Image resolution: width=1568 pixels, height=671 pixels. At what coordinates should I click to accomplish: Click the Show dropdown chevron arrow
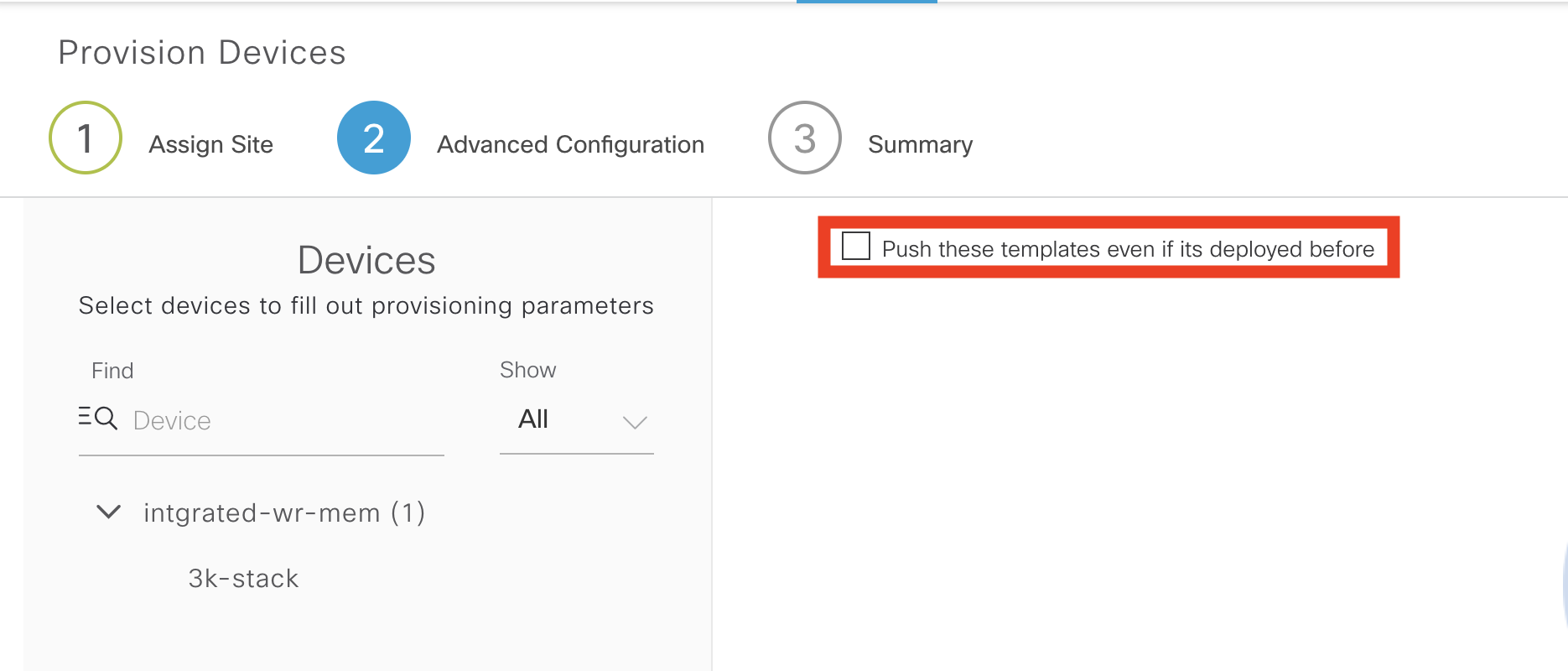pyautogui.click(x=635, y=422)
